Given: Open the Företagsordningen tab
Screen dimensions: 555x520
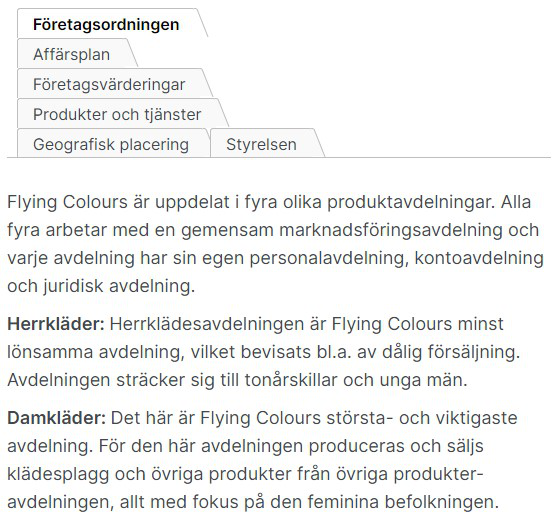Looking at the screenshot, I should [x=106, y=24].
